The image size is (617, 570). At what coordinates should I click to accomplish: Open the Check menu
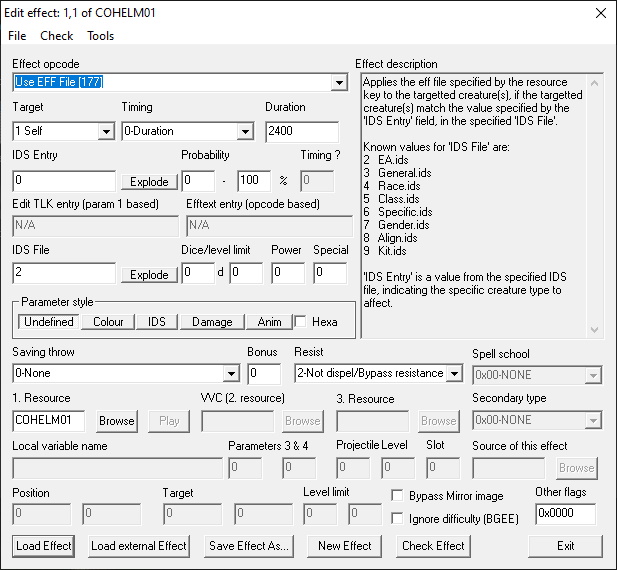tap(57, 36)
